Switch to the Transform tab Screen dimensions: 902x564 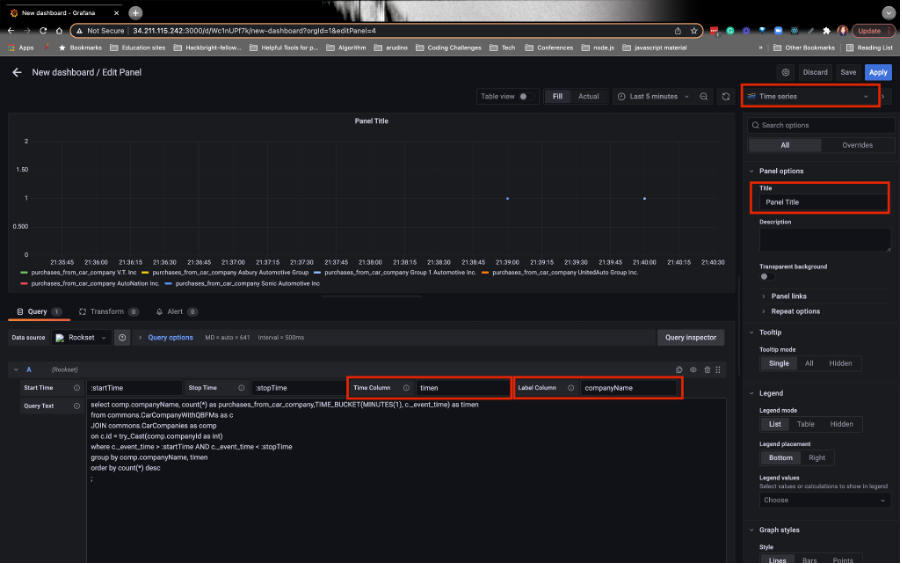pos(108,312)
